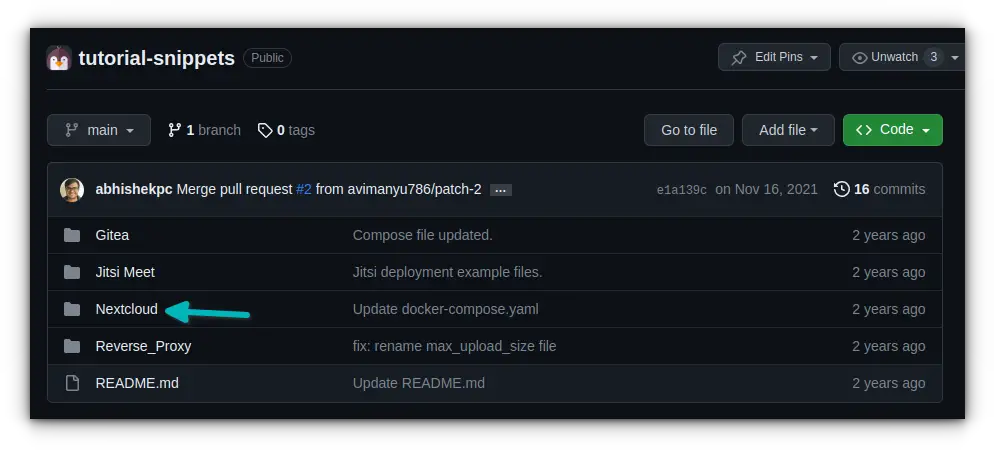Click the code brackets icon on Code button
Image resolution: width=995 pixels, height=451 pixels.
[864, 130]
